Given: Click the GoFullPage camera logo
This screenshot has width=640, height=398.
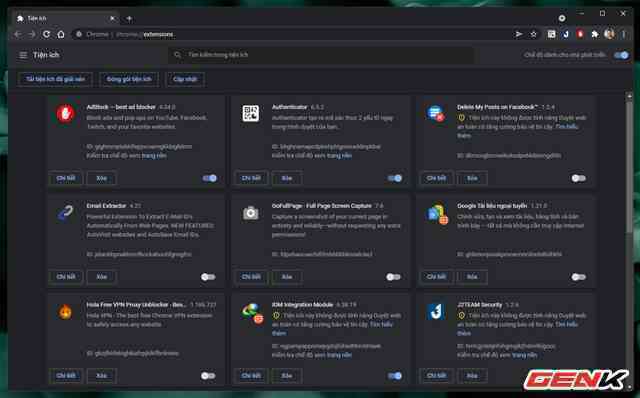Looking at the screenshot, I should coord(251,213).
